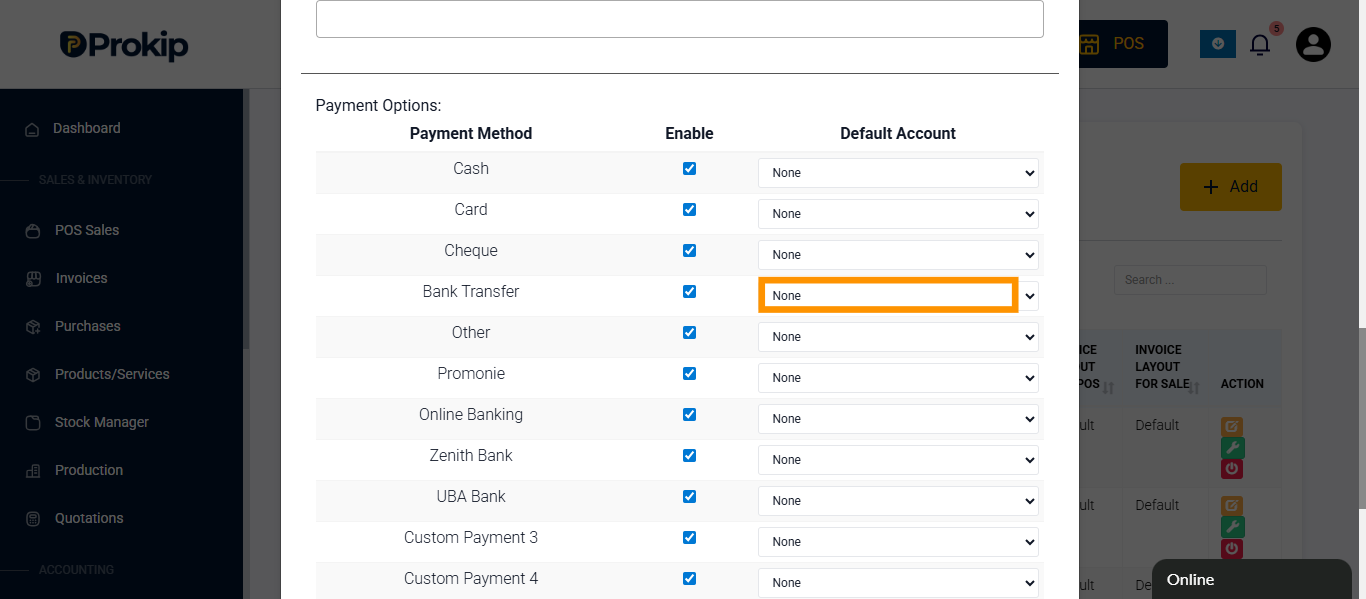The width and height of the screenshot is (1366, 599).
Task: Open the Zenith Bank default account dropdown
Action: coord(898,460)
